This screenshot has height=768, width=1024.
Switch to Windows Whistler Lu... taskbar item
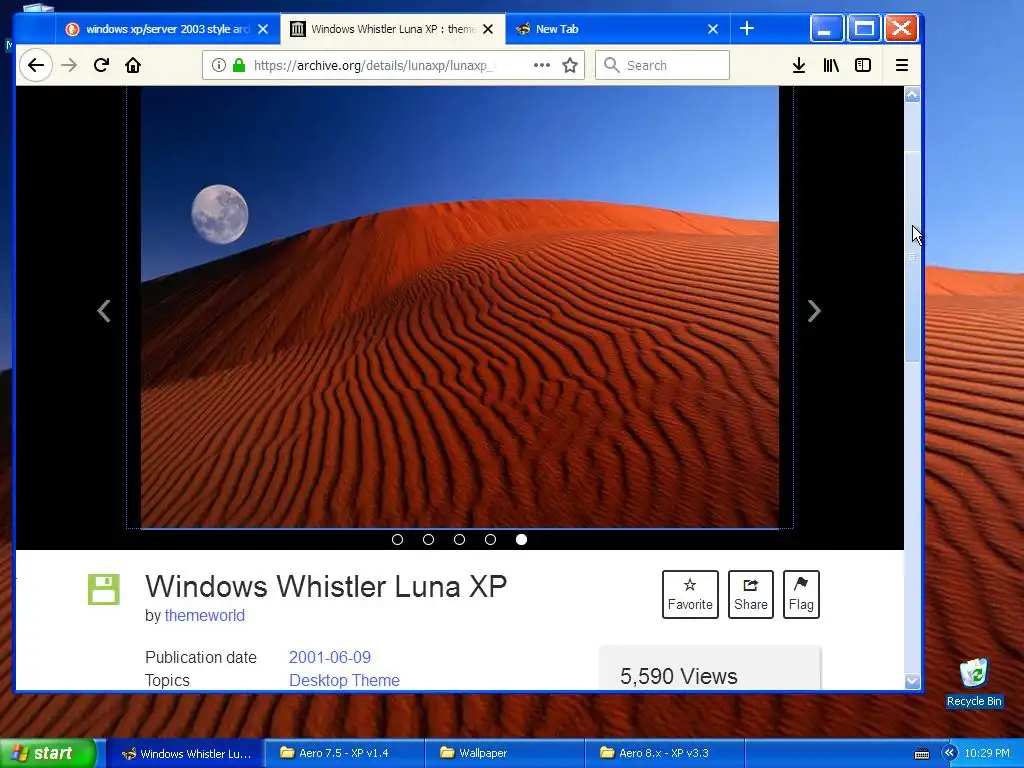point(185,754)
